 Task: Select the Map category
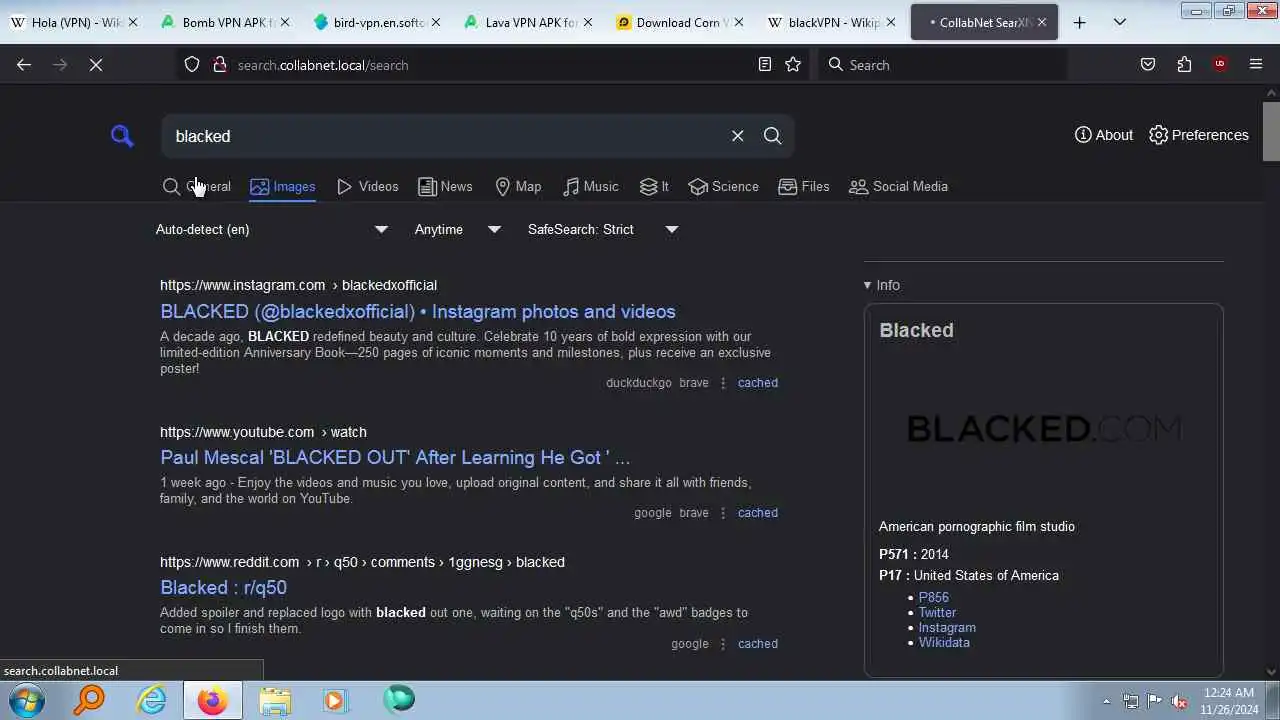pyautogui.click(x=518, y=186)
